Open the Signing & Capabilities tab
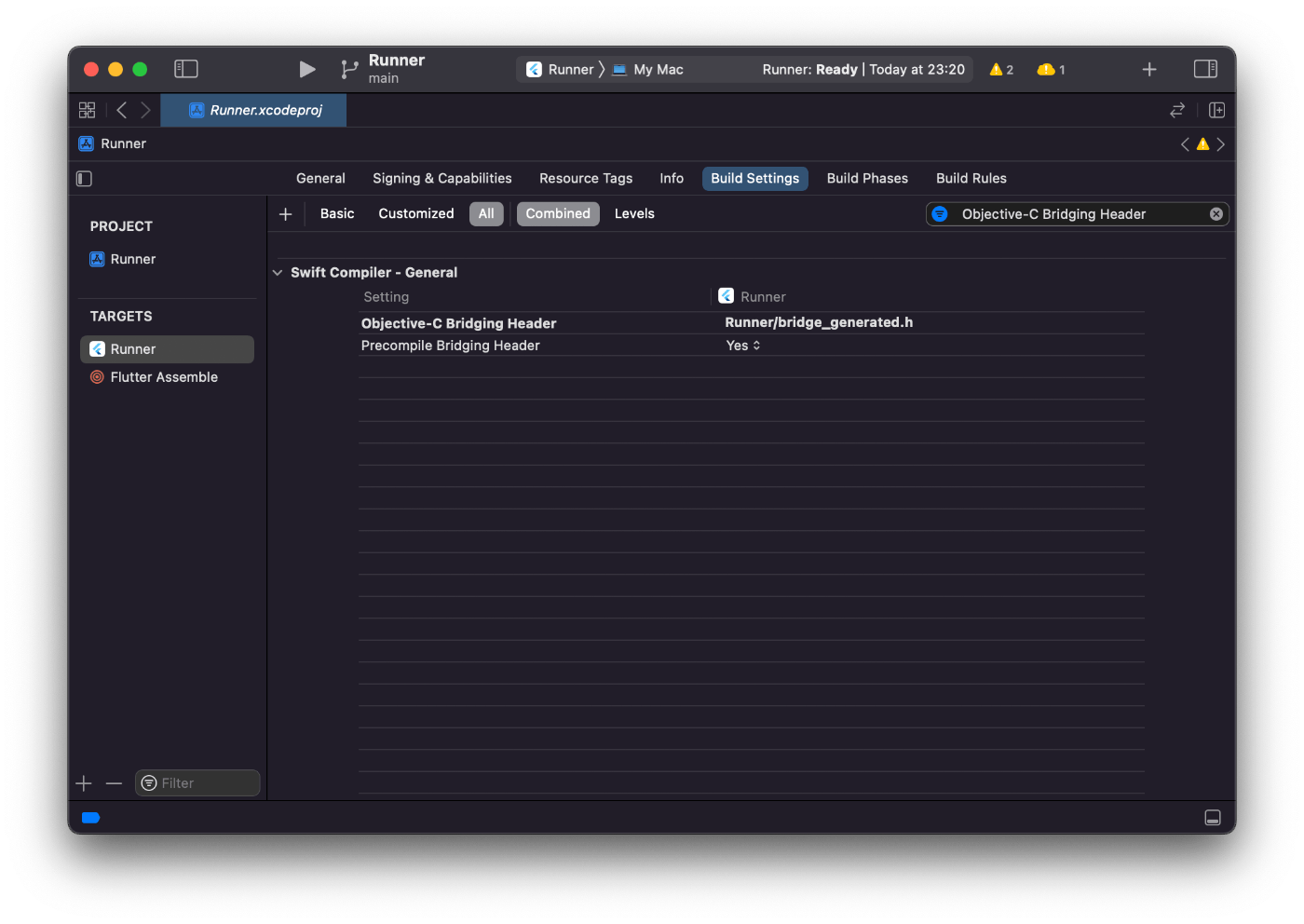The image size is (1304, 924). tap(442, 178)
